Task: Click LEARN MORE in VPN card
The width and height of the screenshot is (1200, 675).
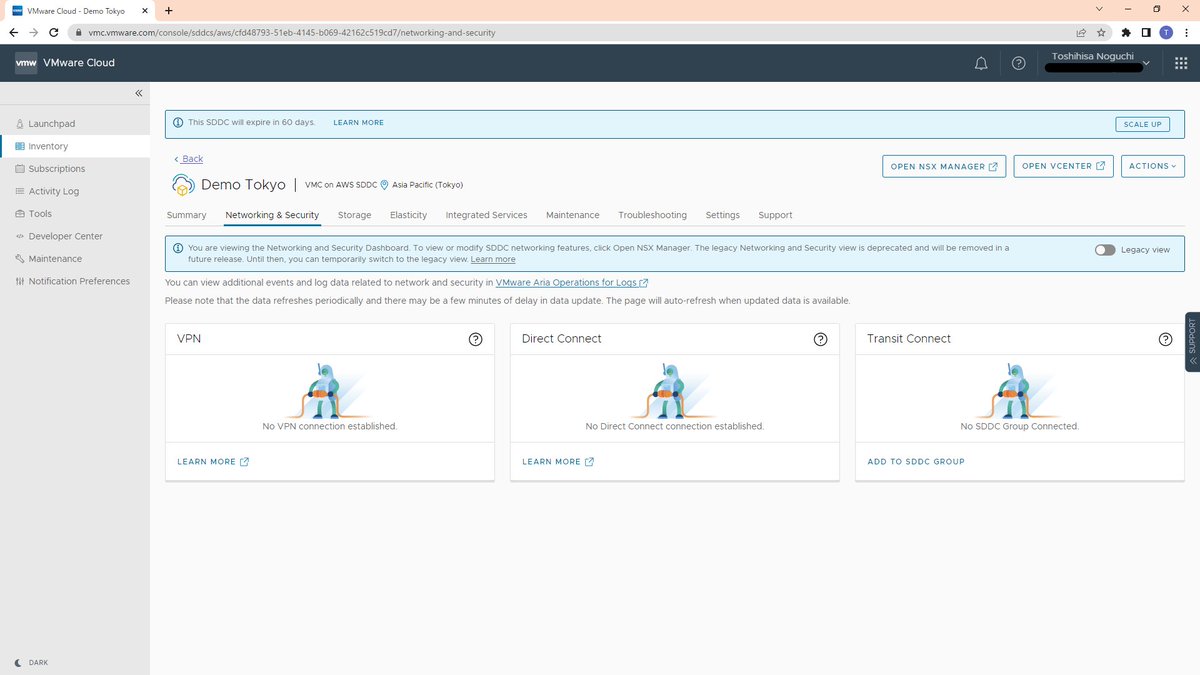Action: tap(213, 462)
